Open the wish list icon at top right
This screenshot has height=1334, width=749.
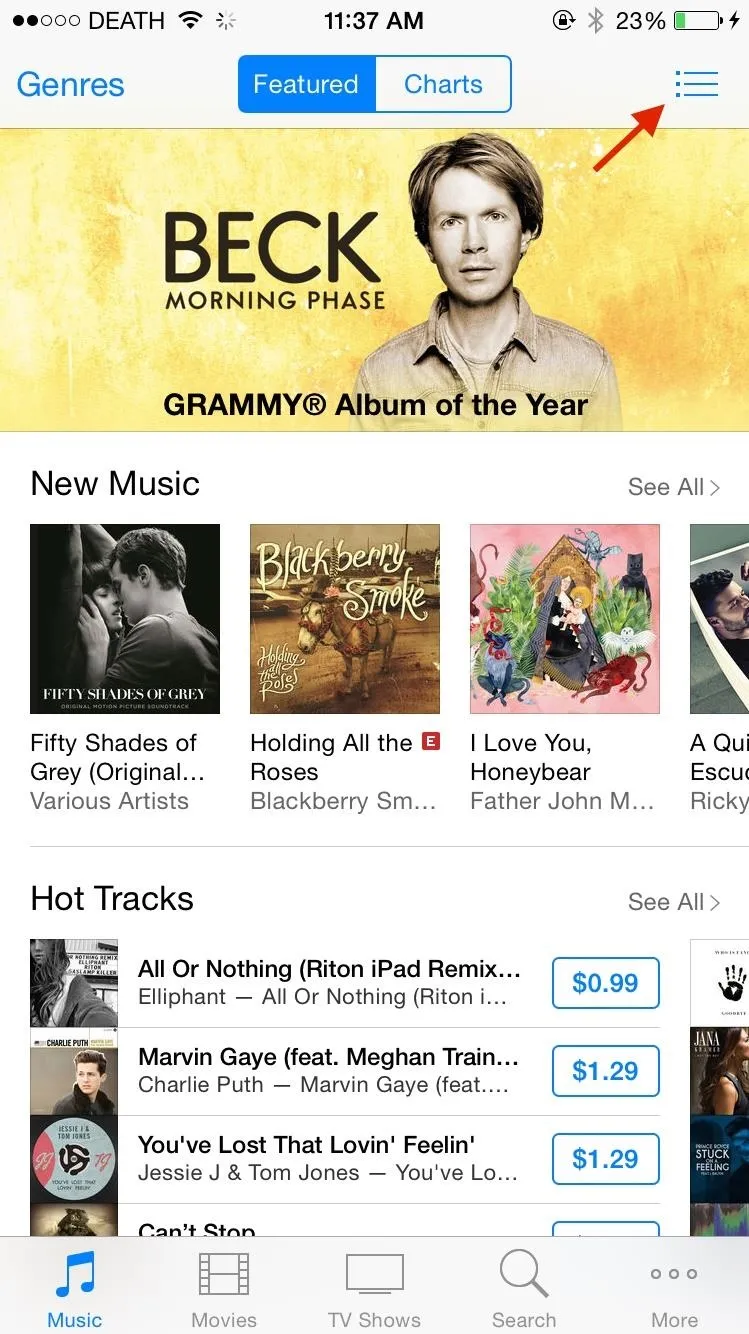[x=696, y=84]
